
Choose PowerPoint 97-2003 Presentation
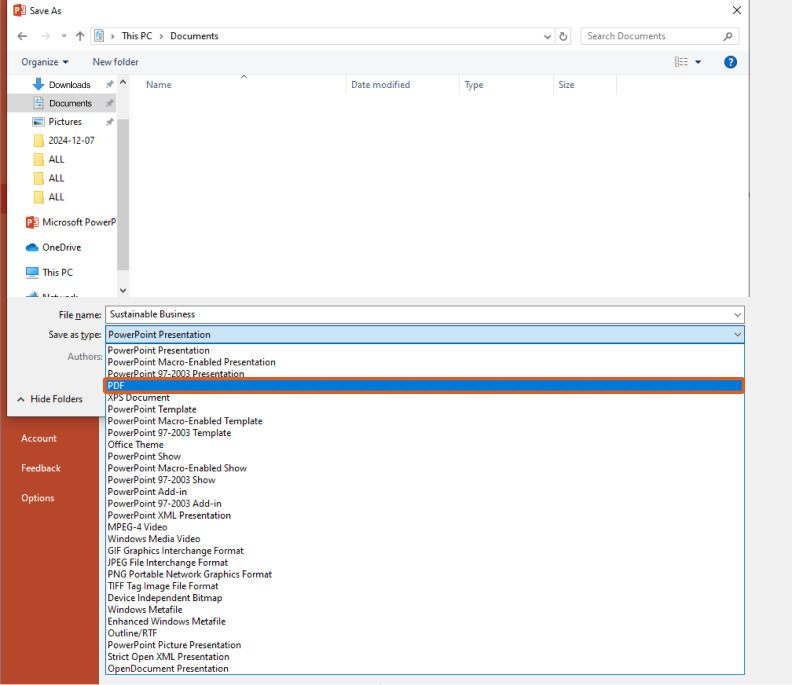425,374
